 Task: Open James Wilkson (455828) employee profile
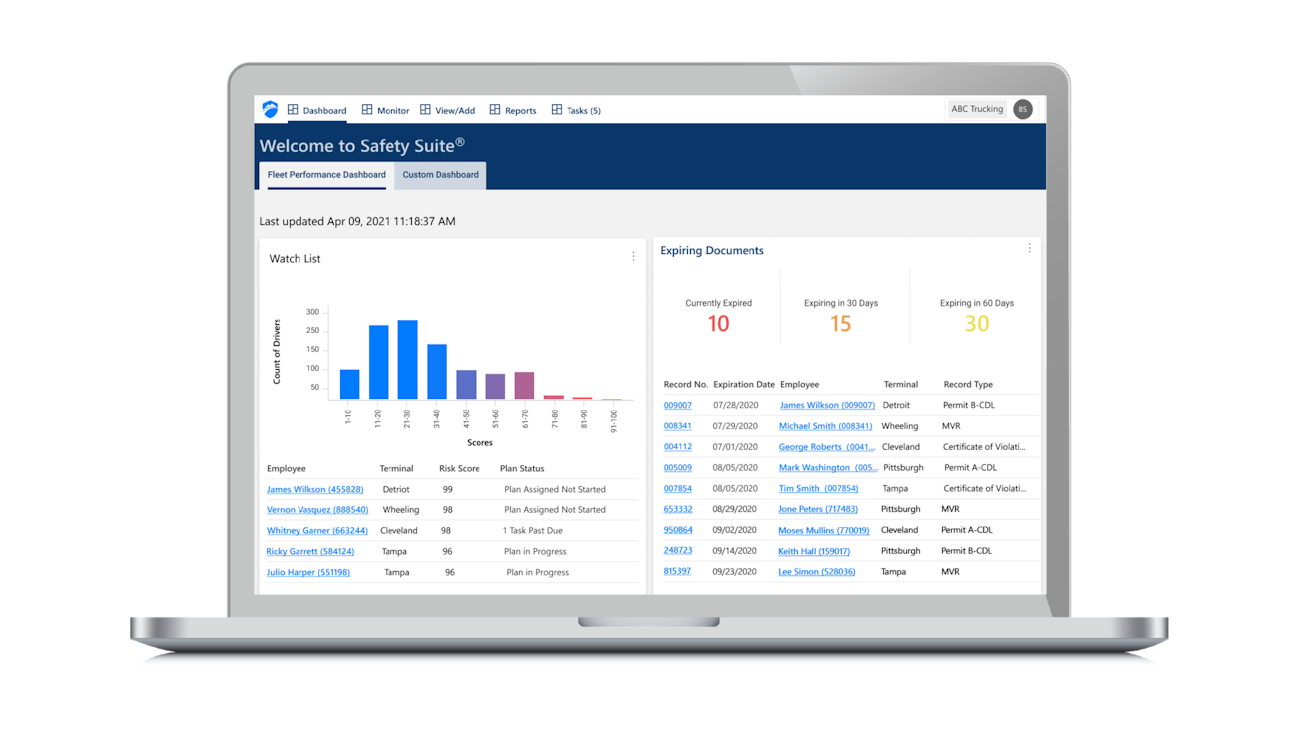pyautogui.click(x=317, y=489)
